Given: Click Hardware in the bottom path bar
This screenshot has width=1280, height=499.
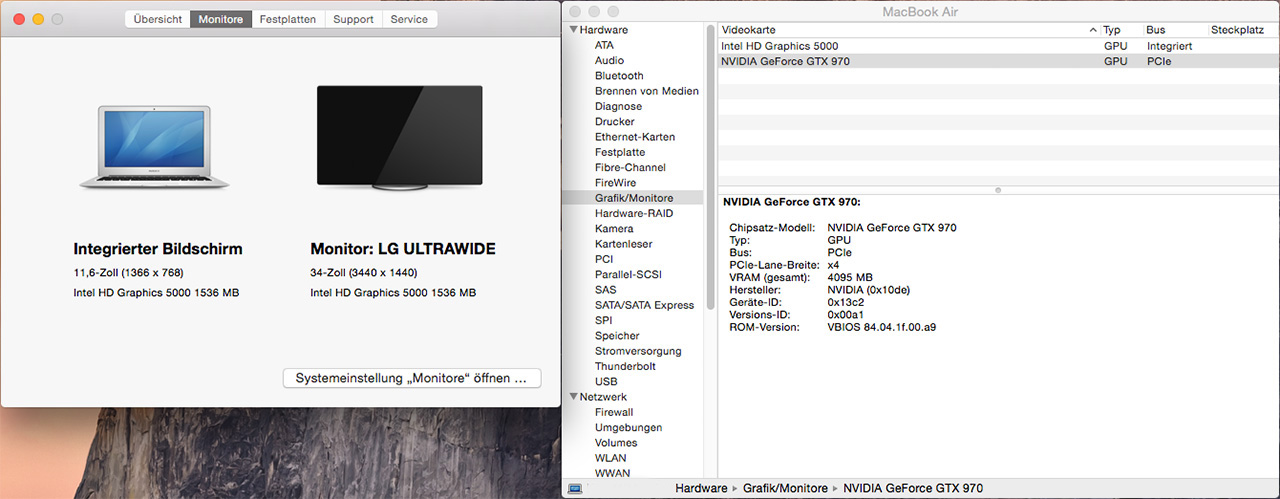Looking at the screenshot, I should coord(701,489).
